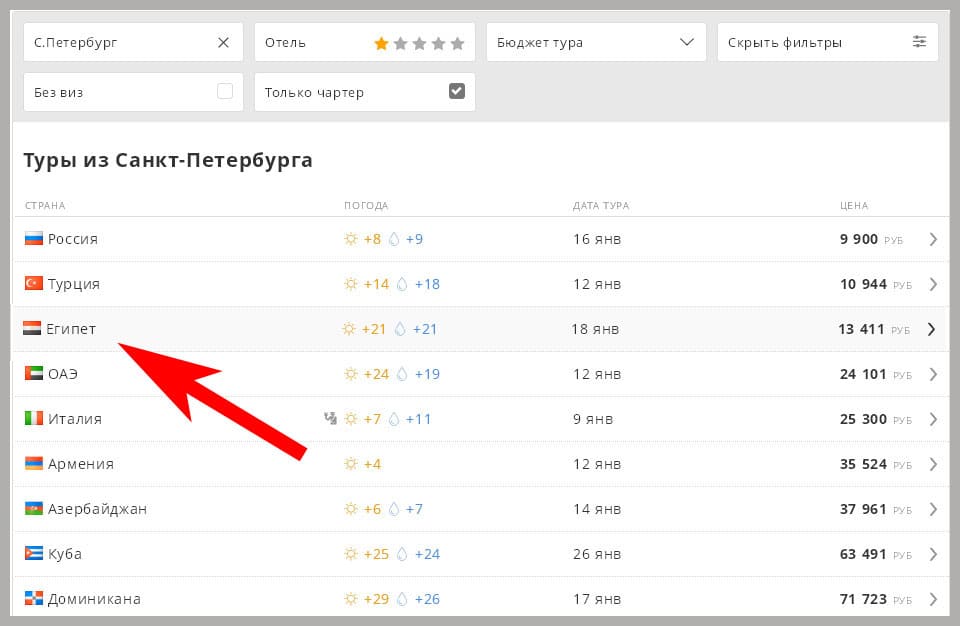This screenshot has height=626, width=960.
Task: Click the Azerbaijan flag icon
Action: point(34,508)
